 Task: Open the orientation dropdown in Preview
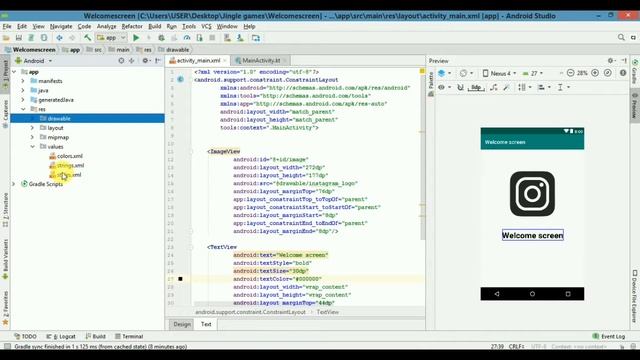point(466,73)
